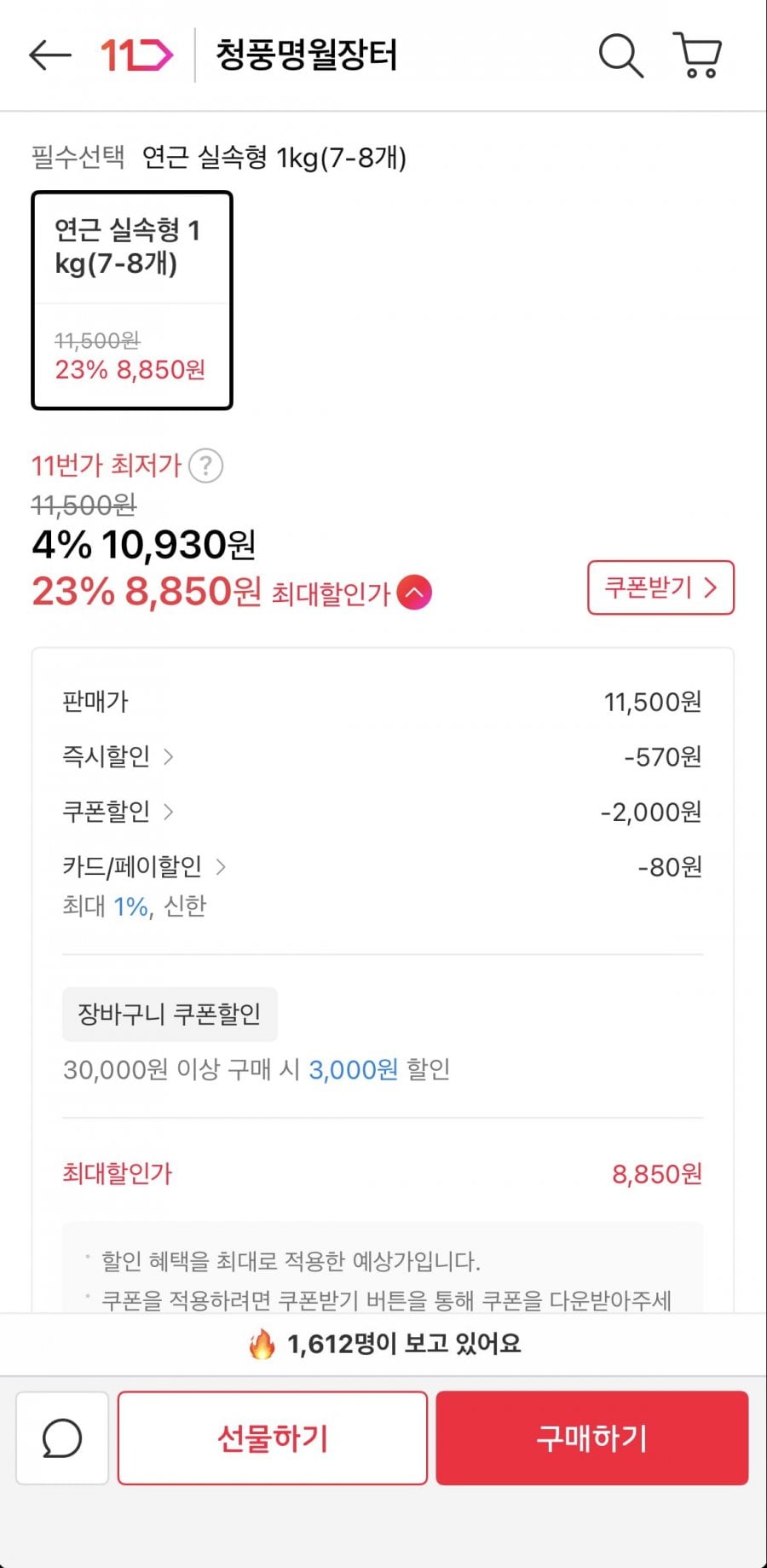Expand the 카드/페이할인 details chevron
Screen dimensions: 767x1568
[x=221, y=867]
